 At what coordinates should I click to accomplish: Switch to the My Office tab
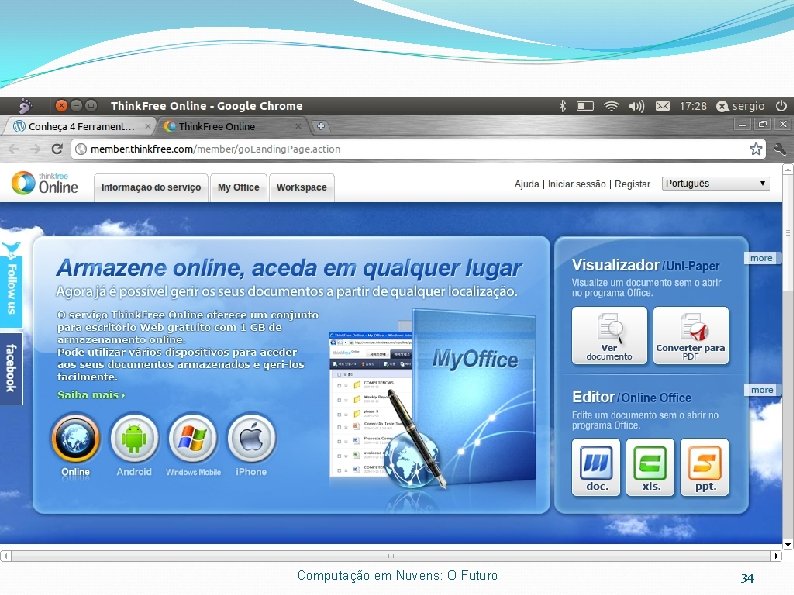coord(239,187)
